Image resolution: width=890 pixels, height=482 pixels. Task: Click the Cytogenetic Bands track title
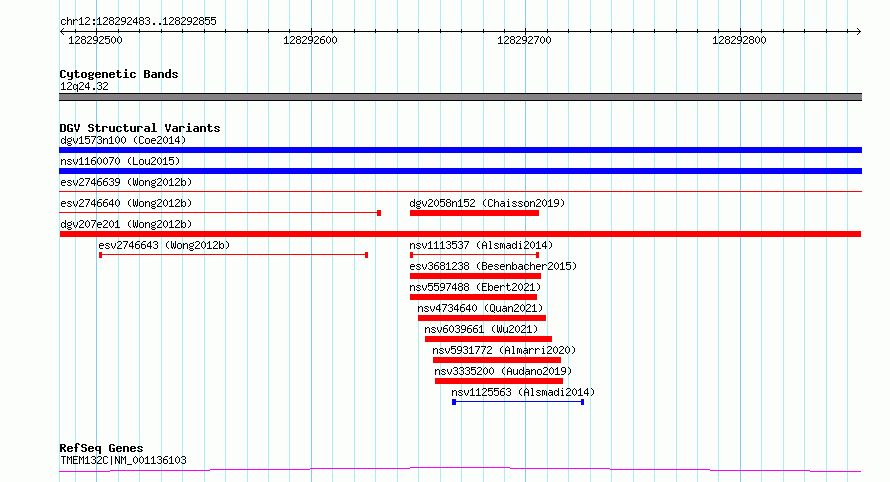point(119,74)
